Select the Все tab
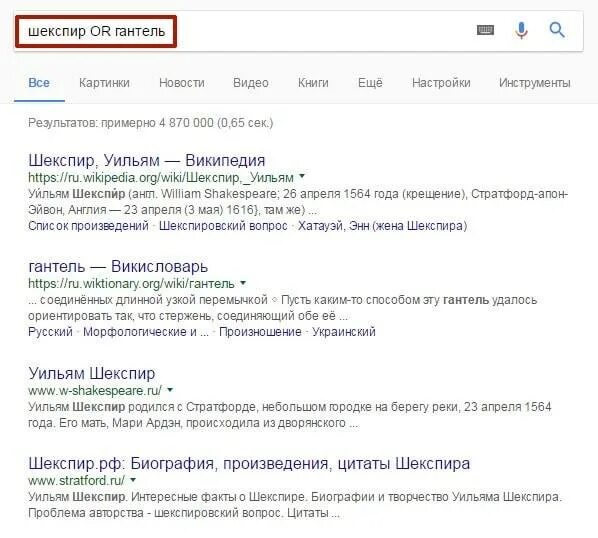598x538 pixels. [39, 83]
